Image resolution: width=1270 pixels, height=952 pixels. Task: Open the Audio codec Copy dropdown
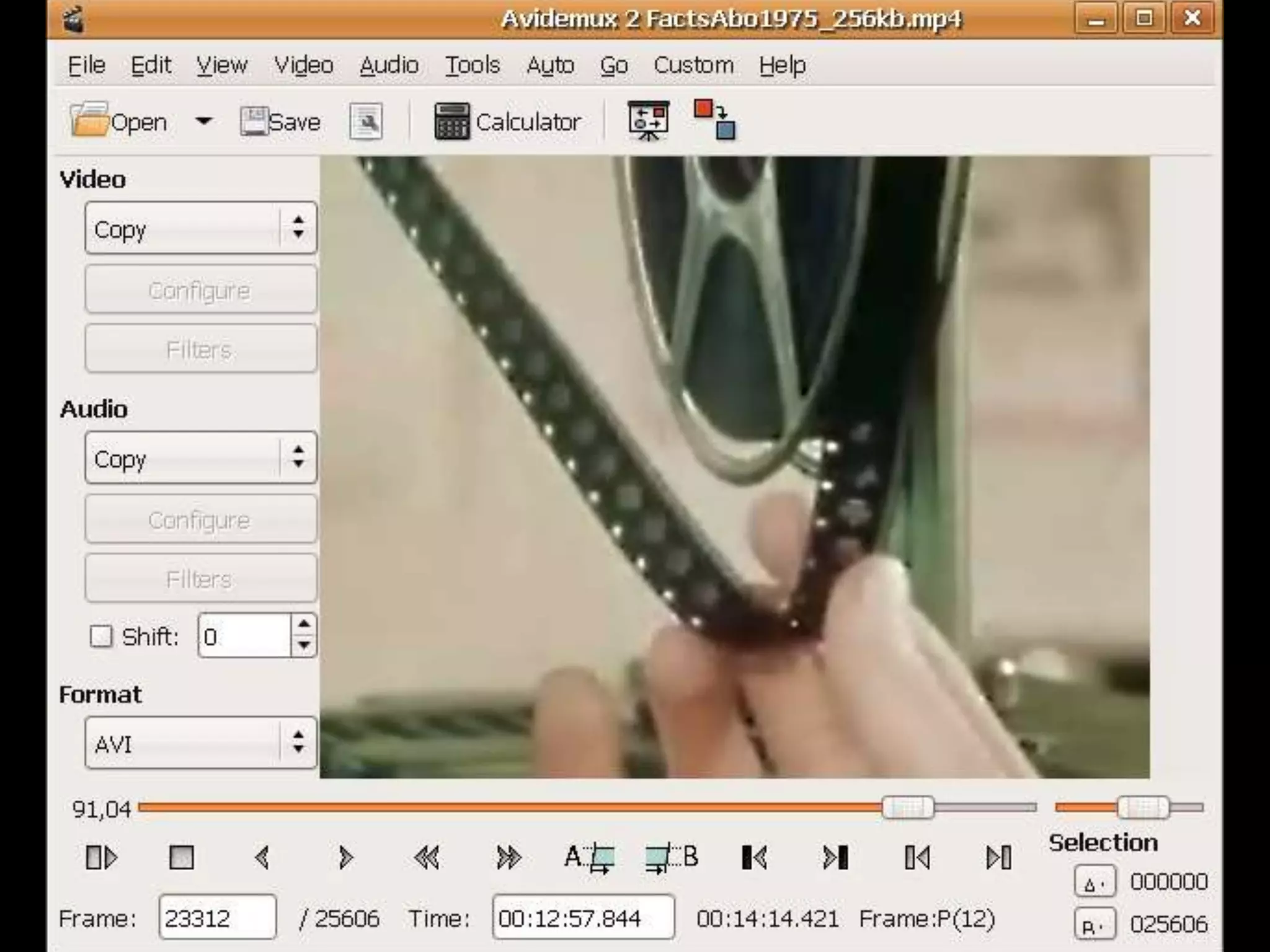[x=201, y=458]
